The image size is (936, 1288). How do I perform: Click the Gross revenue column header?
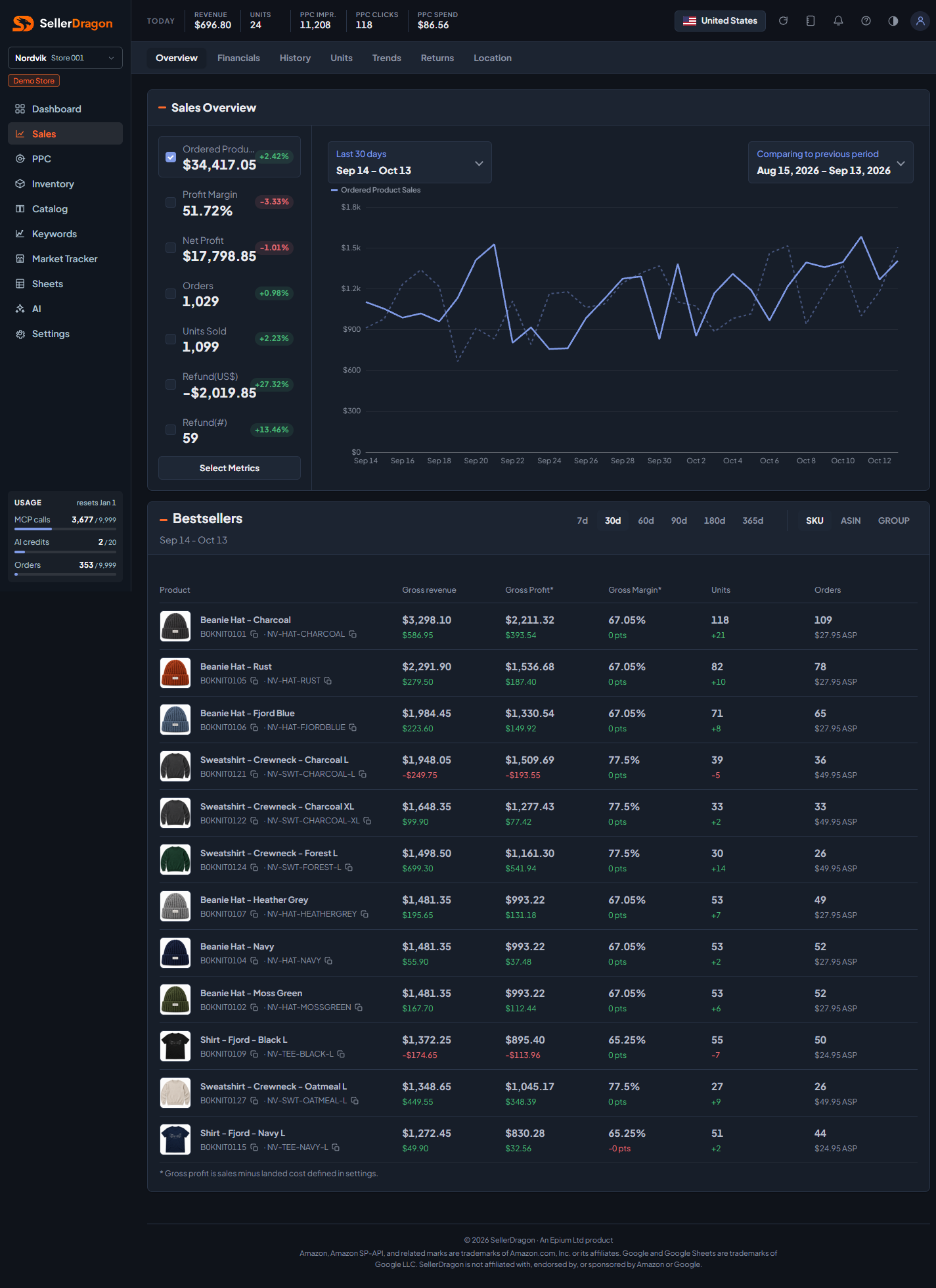point(429,590)
